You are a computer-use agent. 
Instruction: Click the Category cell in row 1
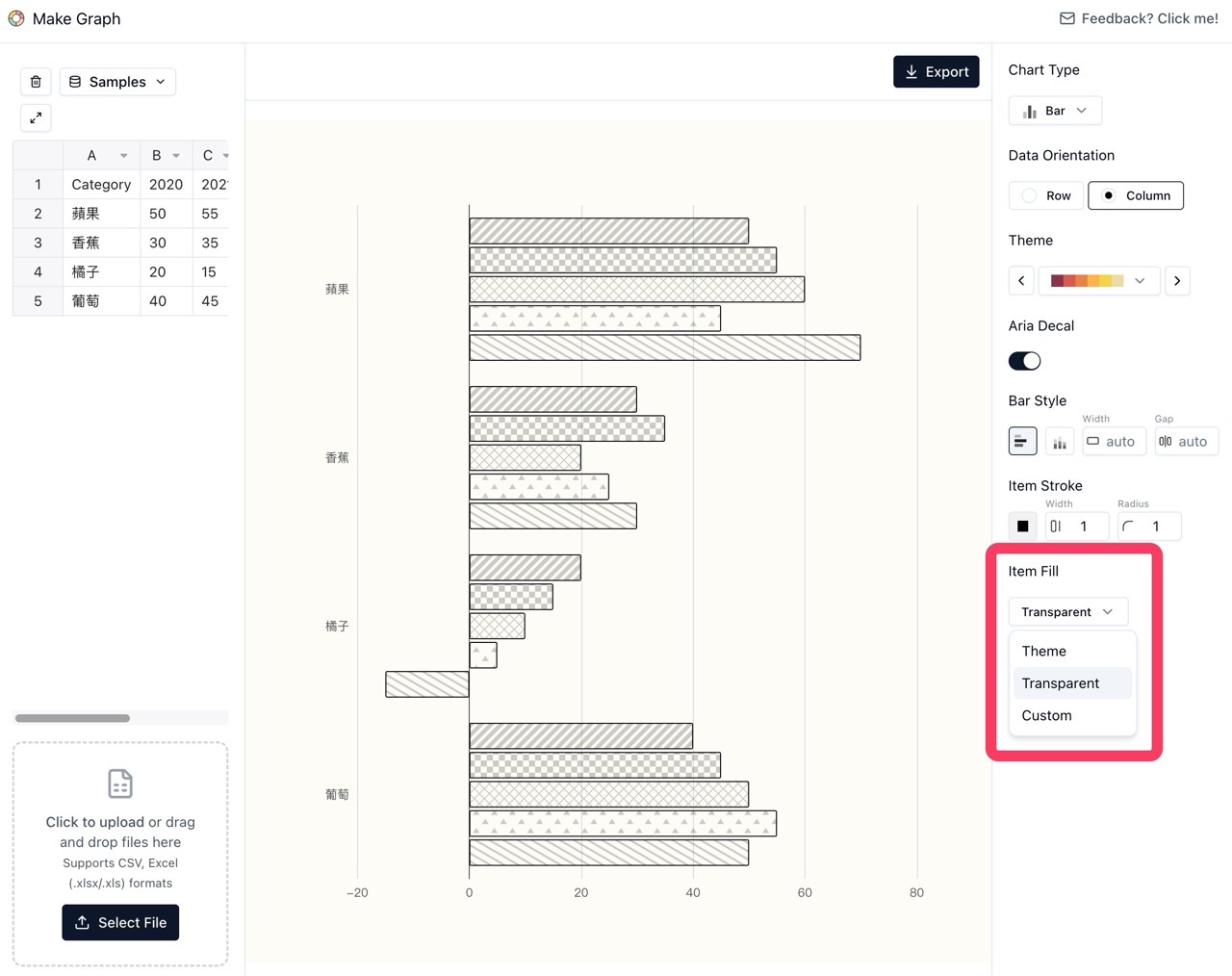pyautogui.click(x=101, y=184)
